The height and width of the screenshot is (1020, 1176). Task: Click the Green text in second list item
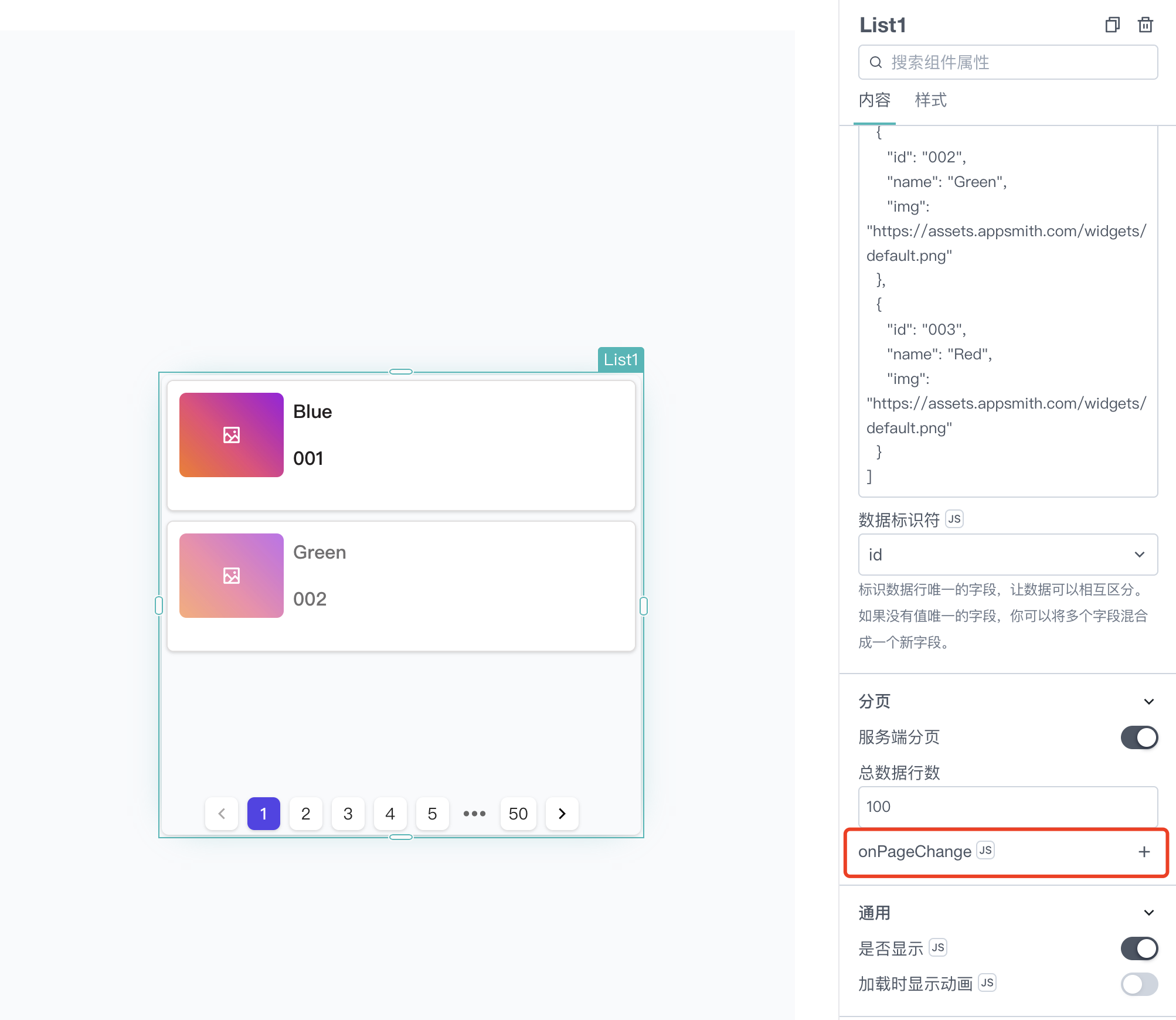coord(320,552)
